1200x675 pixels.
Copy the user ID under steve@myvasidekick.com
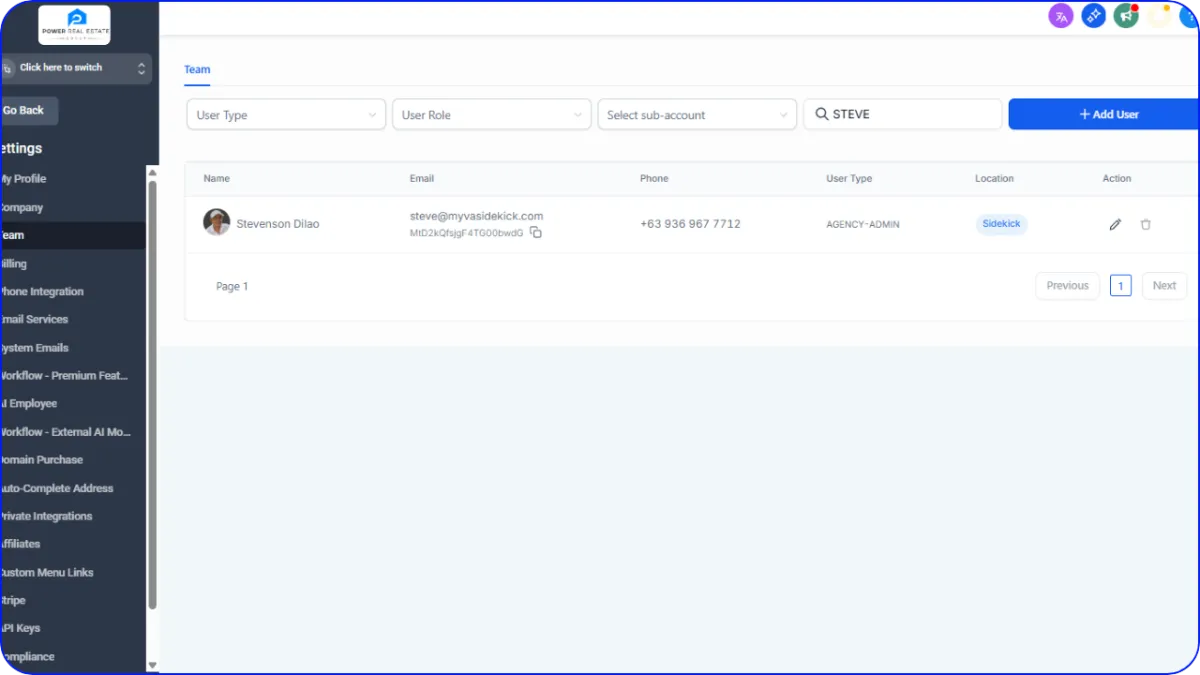click(536, 233)
